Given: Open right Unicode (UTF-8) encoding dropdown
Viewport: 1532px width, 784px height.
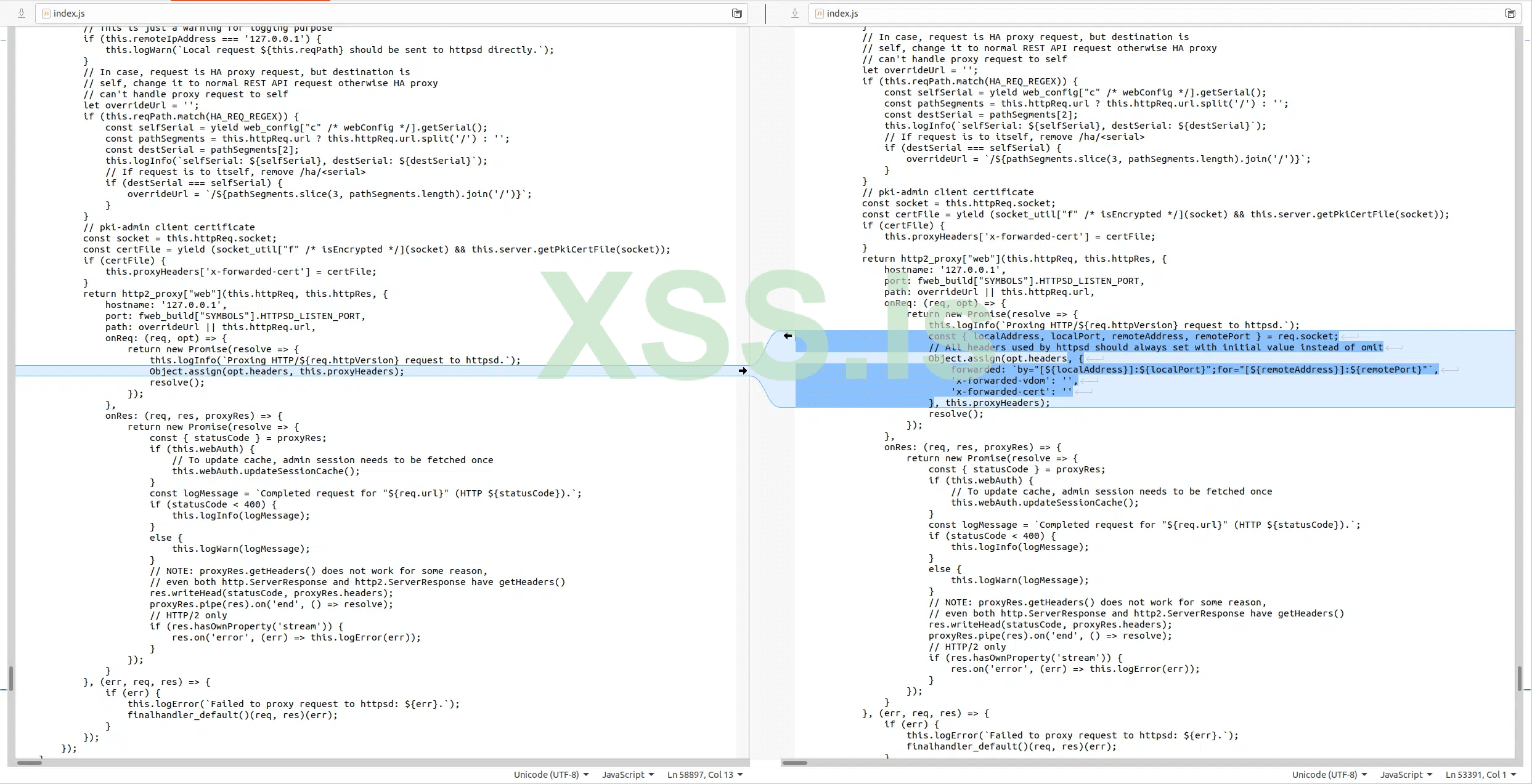Looking at the screenshot, I should [1329, 775].
